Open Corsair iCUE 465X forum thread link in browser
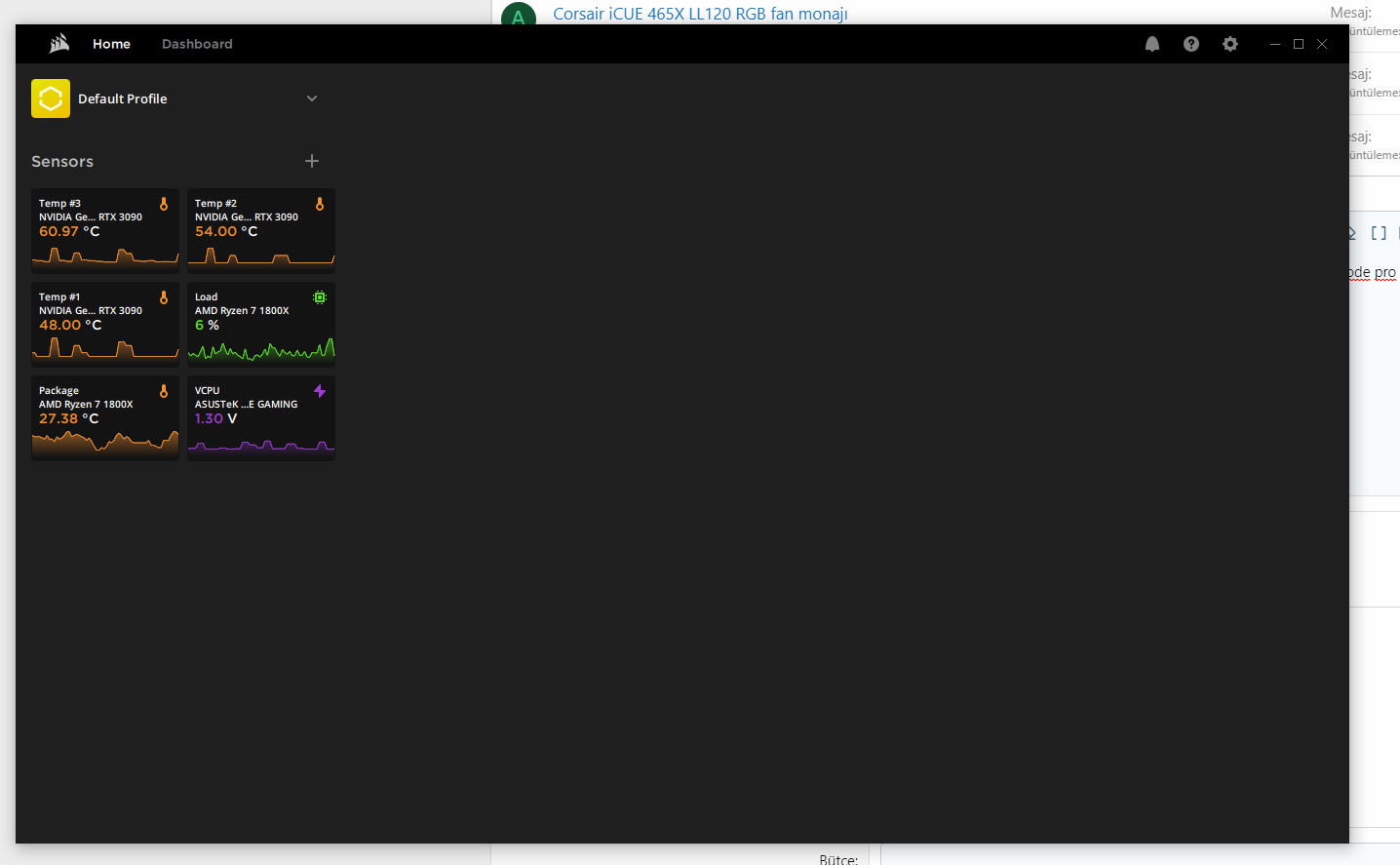The width and height of the screenshot is (1400, 865). pyautogui.click(x=700, y=14)
